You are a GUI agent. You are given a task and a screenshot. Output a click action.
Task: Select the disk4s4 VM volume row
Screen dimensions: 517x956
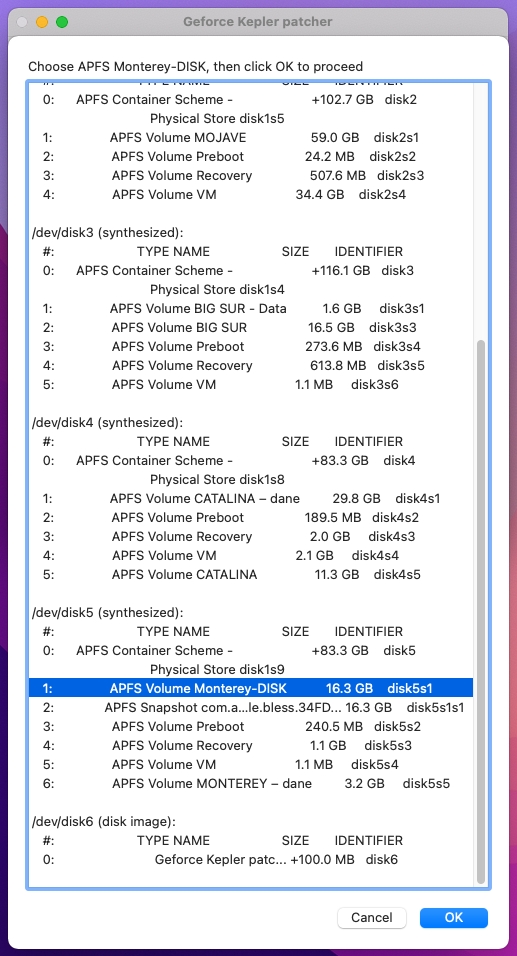(x=251, y=555)
